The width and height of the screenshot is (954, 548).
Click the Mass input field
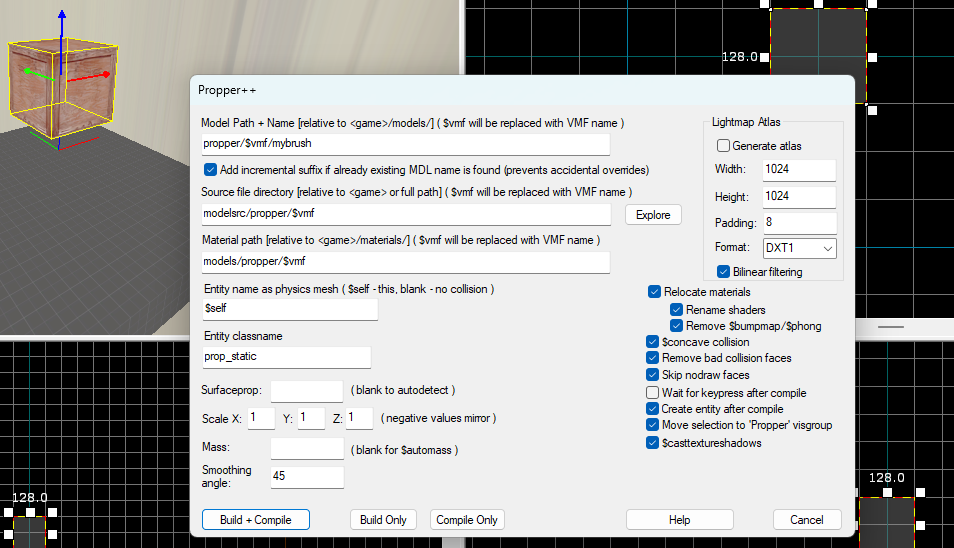[307, 448]
